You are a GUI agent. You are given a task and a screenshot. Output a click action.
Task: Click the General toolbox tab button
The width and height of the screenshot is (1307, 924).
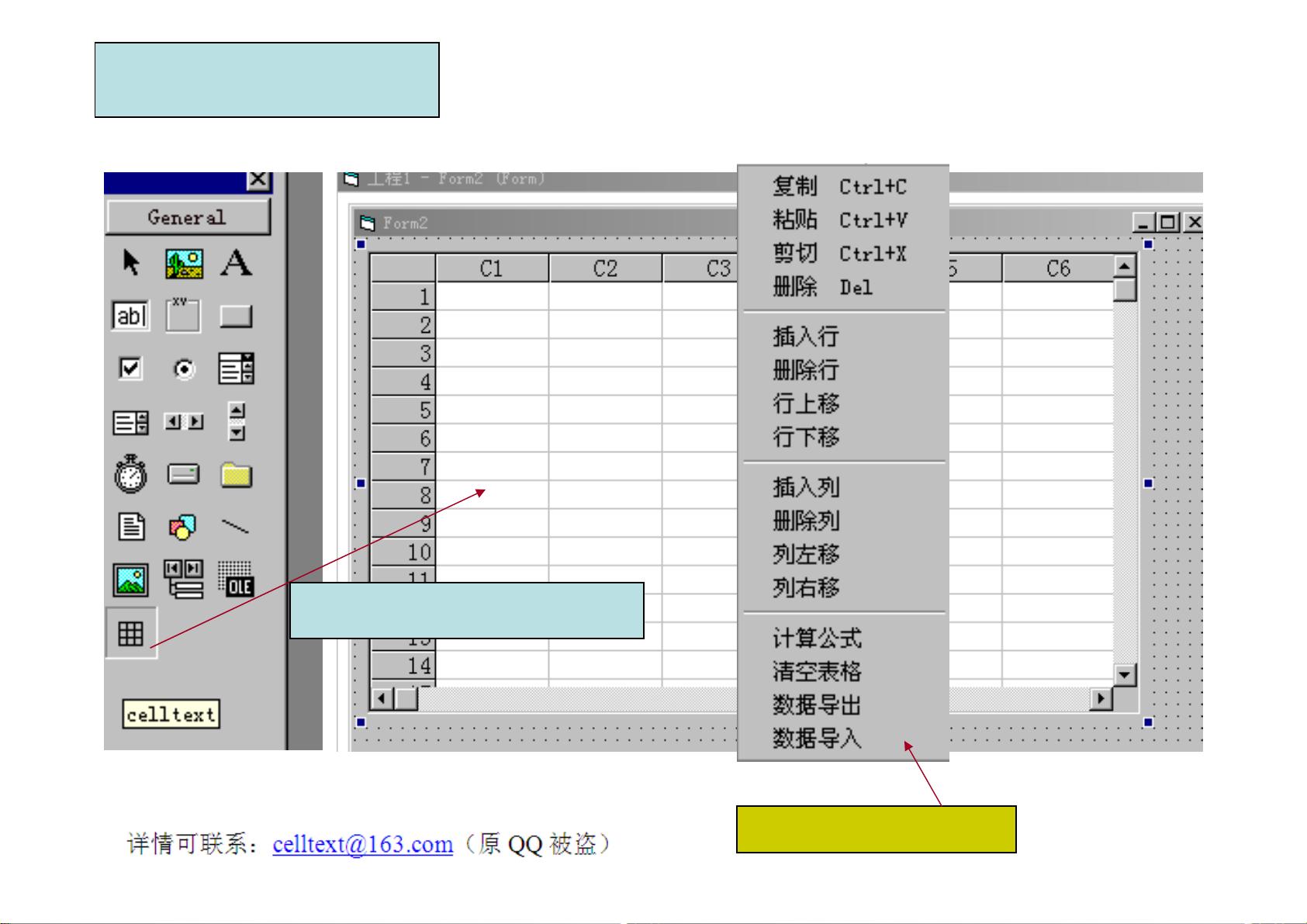188,217
